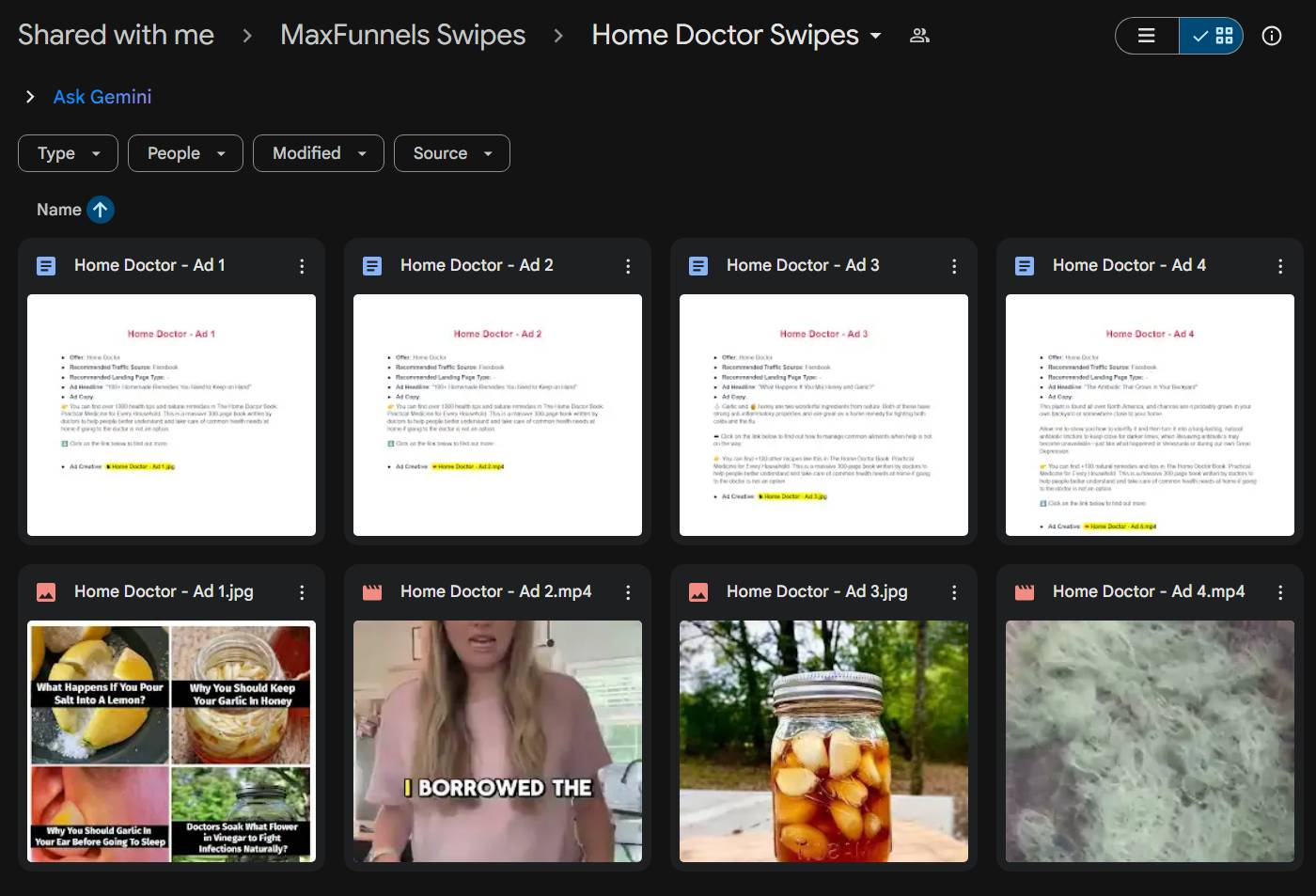Open the Modified filter dropdown
The height and width of the screenshot is (896, 1316).
click(x=318, y=153)
